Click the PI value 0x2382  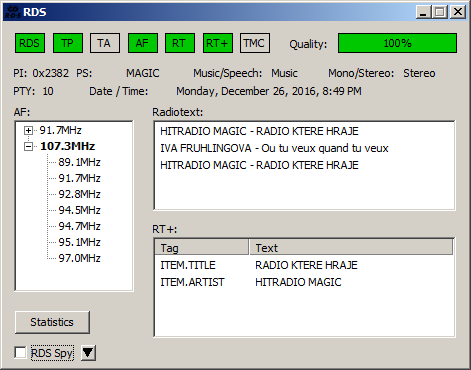click(x=51, y=73)
